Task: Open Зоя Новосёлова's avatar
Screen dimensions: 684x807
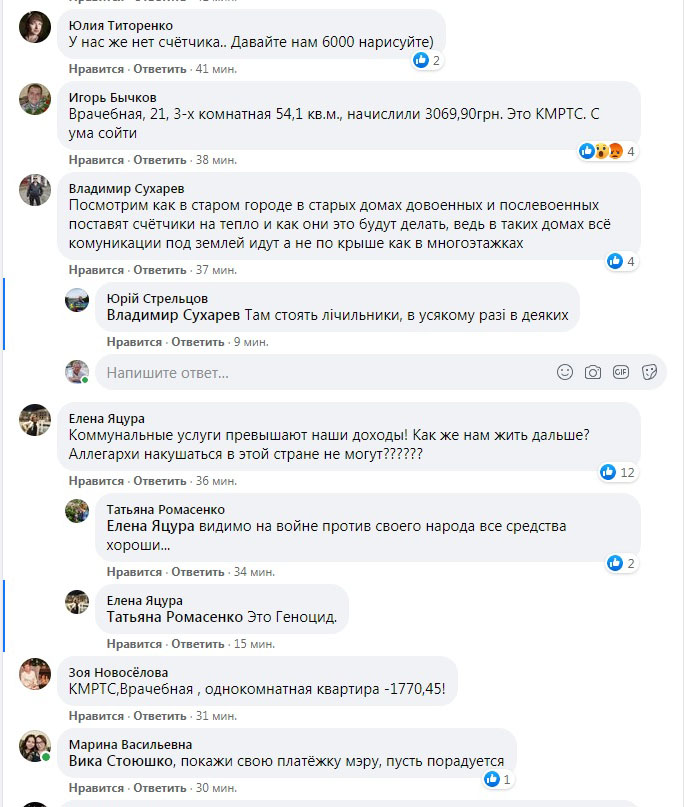Action: click(x=36, y=675)
